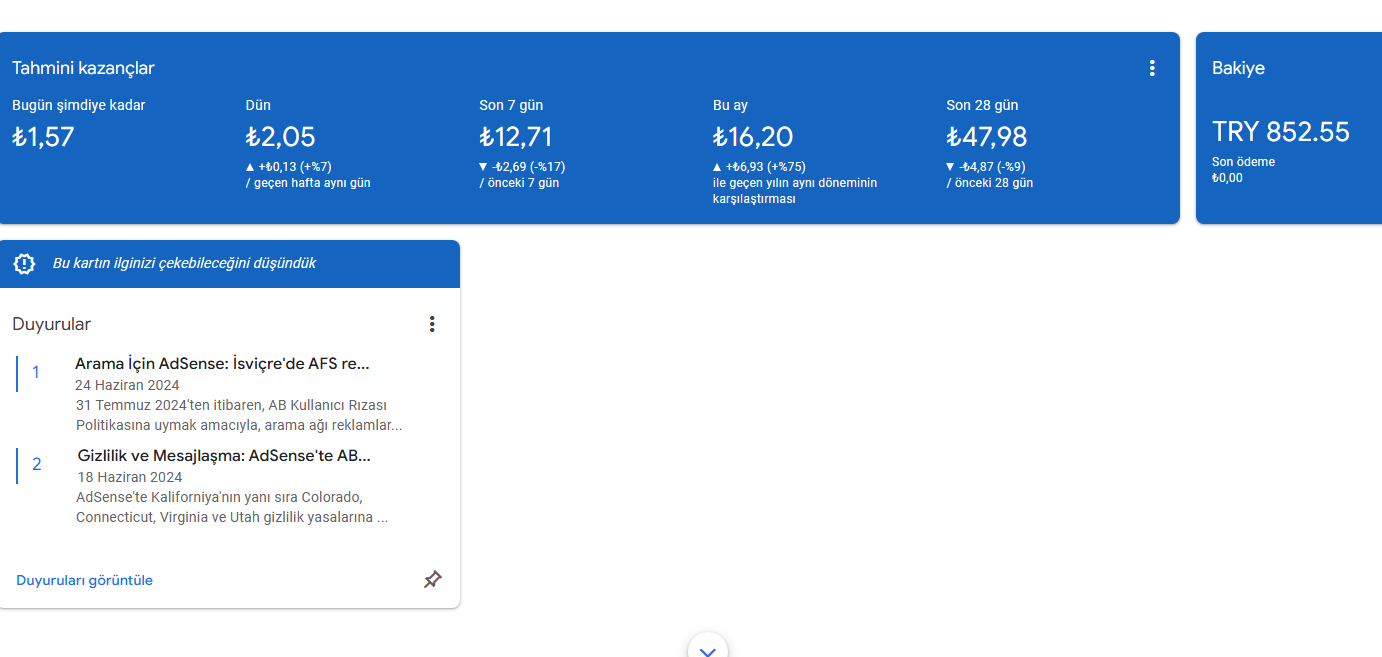The height and width of the screenshot is (657, 1382).
Task: Click the ₺0,00 last payment amount
Action: [1227, 178]
